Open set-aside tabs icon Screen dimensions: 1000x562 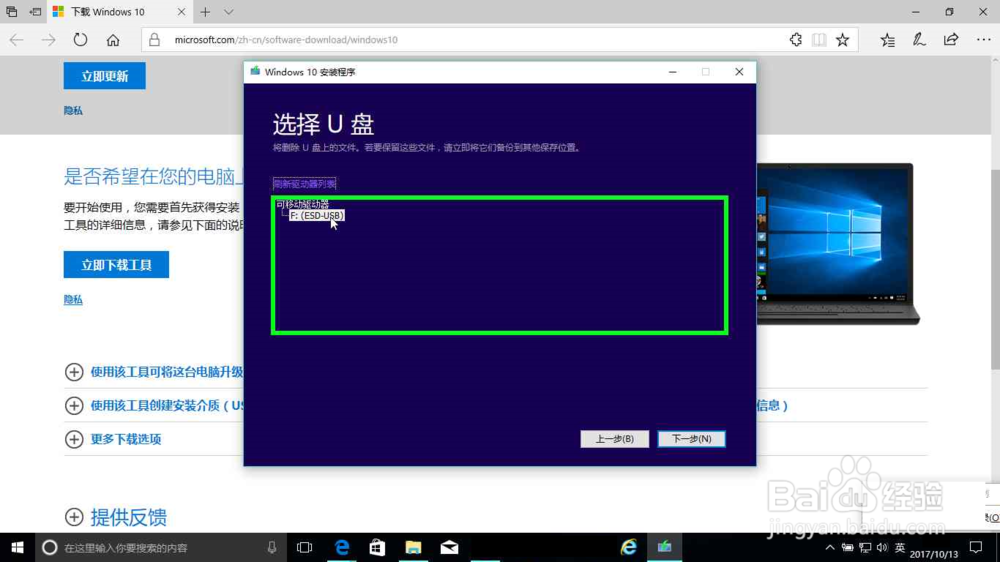tap(11, 11)
